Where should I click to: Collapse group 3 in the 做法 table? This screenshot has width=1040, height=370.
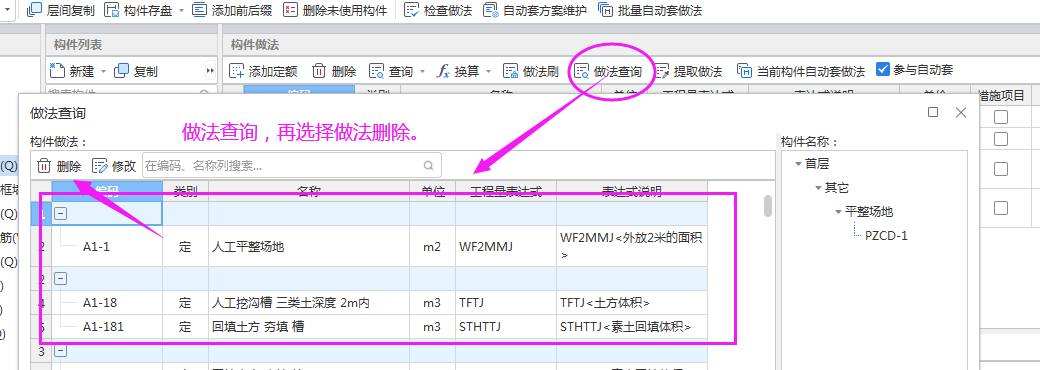pyautogui.click(x=60, y=350)
